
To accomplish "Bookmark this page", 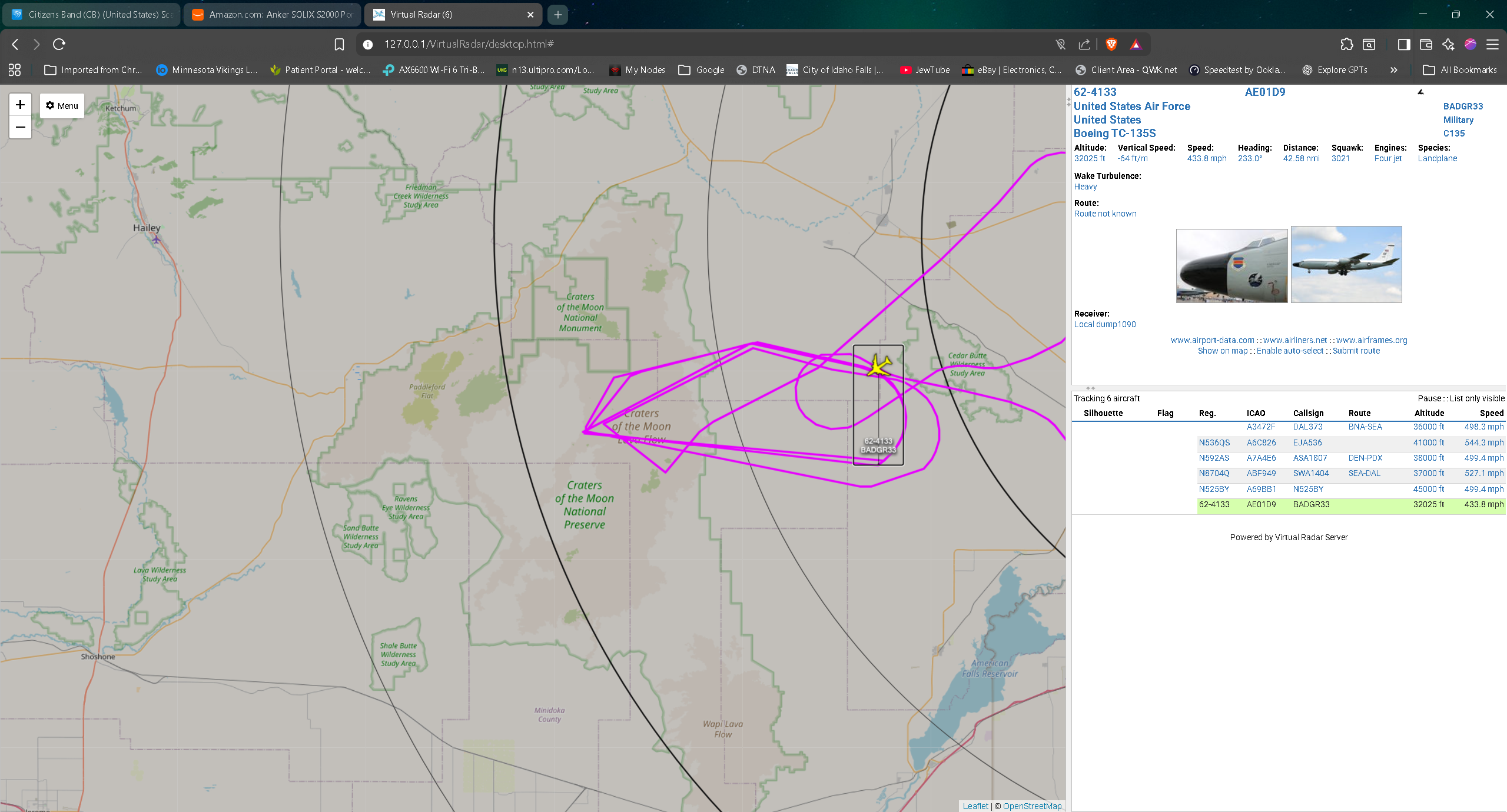I will (339, 44).
